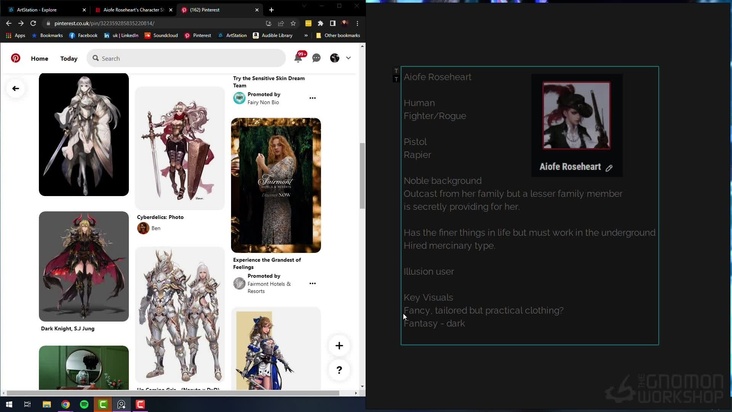Open Chrome side panel icon
Image resolution: width=732 pixels, height=412 pixels.
click(332, 23)
